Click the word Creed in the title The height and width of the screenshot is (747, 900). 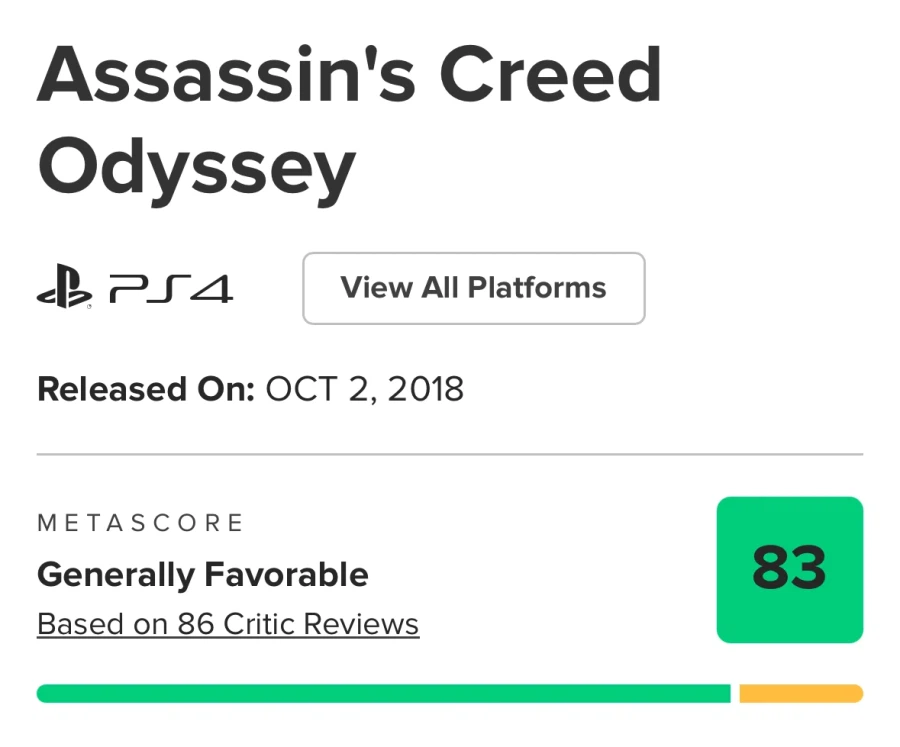[551, 77]
